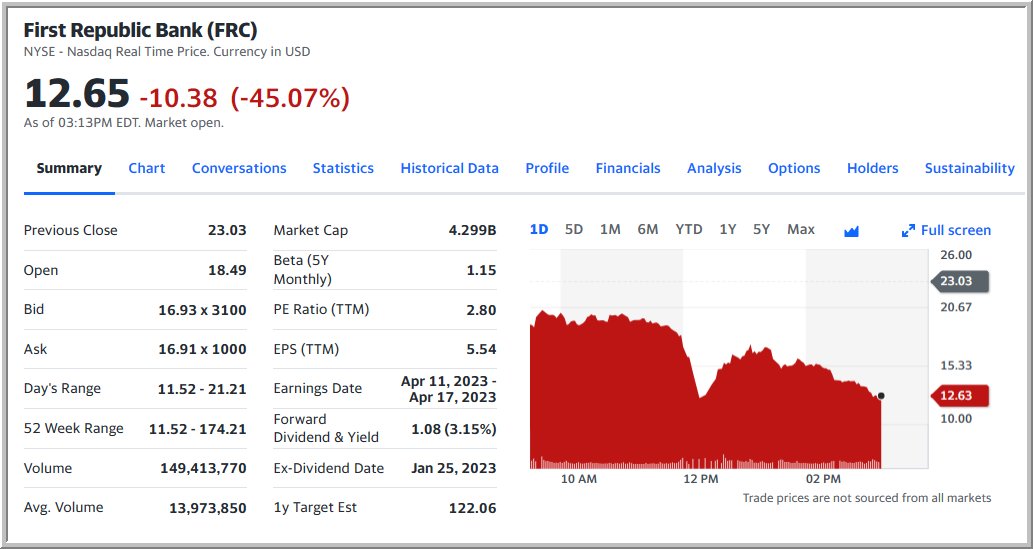Switch chart type with the area-chart icon

point(851,231)
